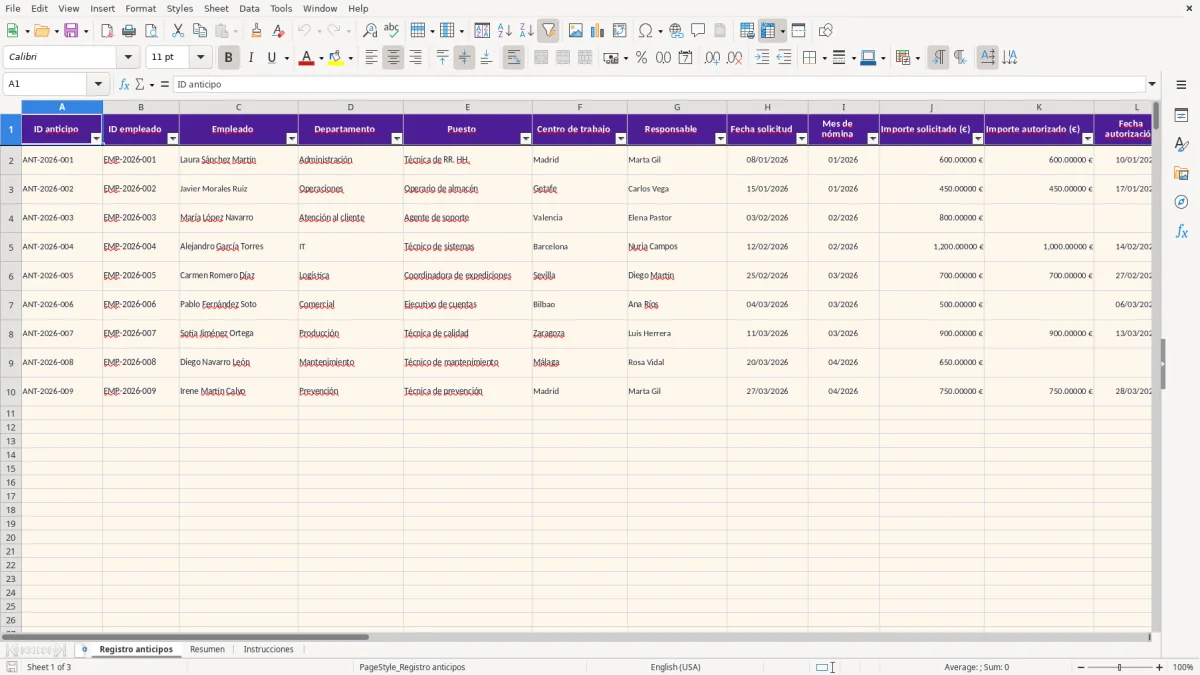
Task: Click the Format as Percent icon
Action: coord(642,58)
